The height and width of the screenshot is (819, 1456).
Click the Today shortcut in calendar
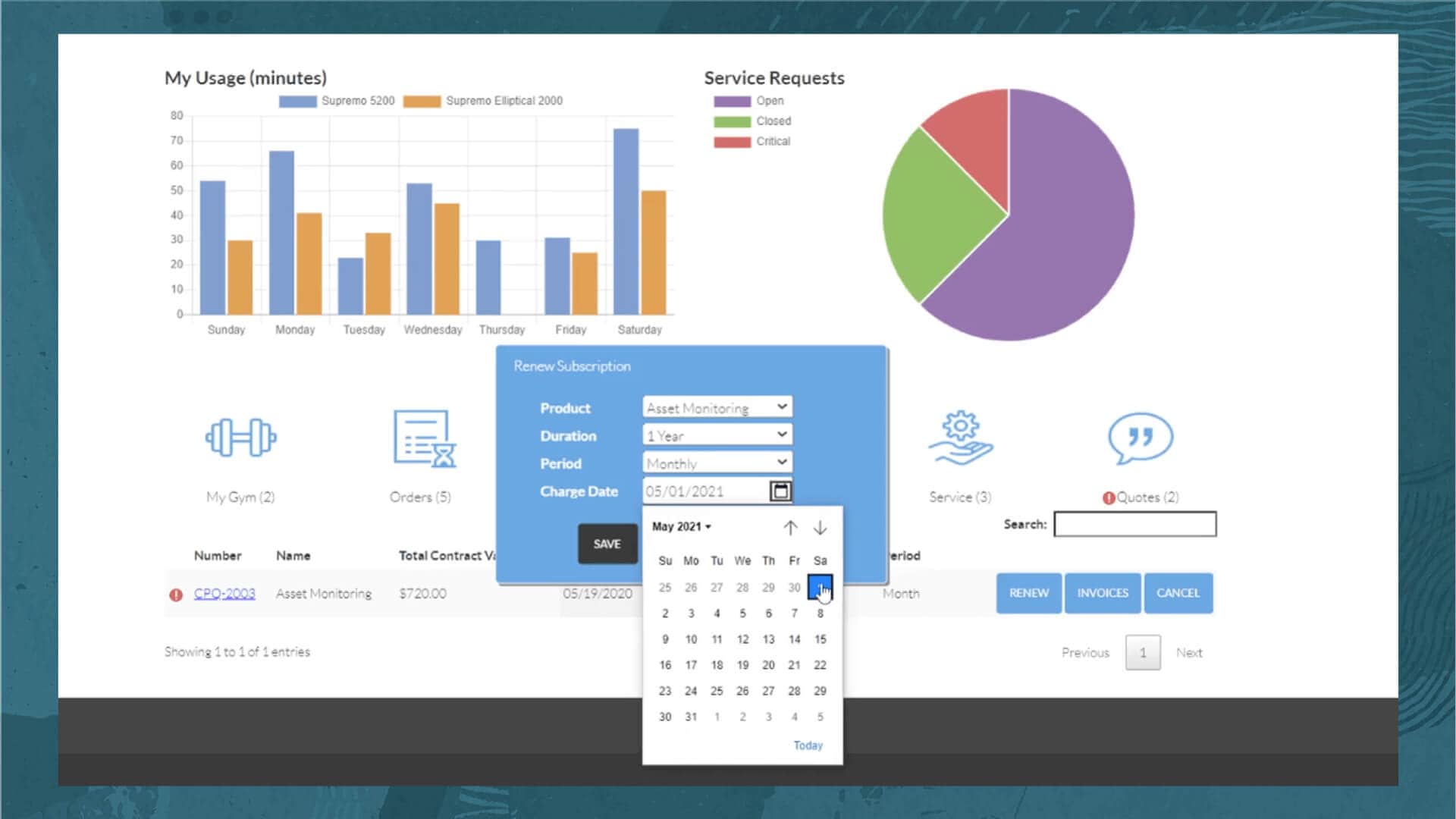click(807, 745)
